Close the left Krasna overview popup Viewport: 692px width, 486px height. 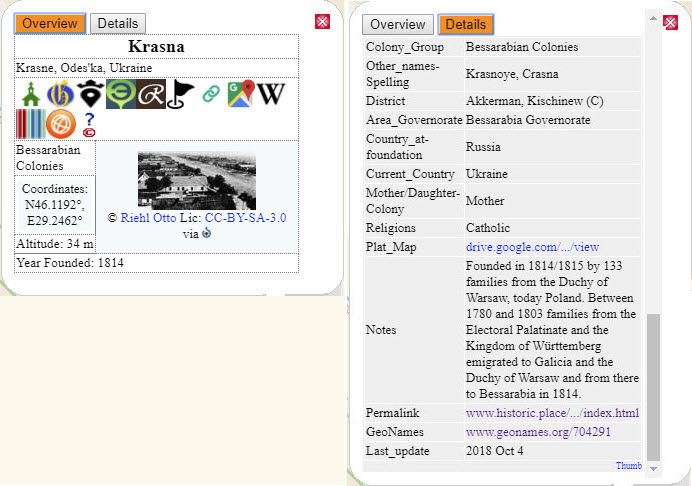point(322,21)
